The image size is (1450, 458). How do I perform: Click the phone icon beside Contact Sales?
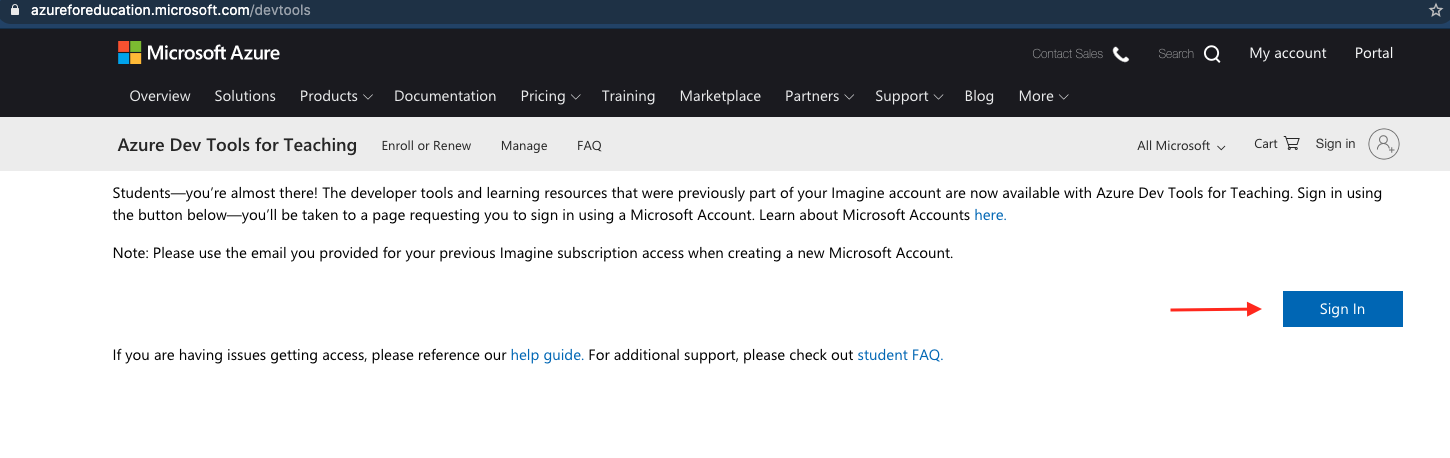tap(1121, 54)
